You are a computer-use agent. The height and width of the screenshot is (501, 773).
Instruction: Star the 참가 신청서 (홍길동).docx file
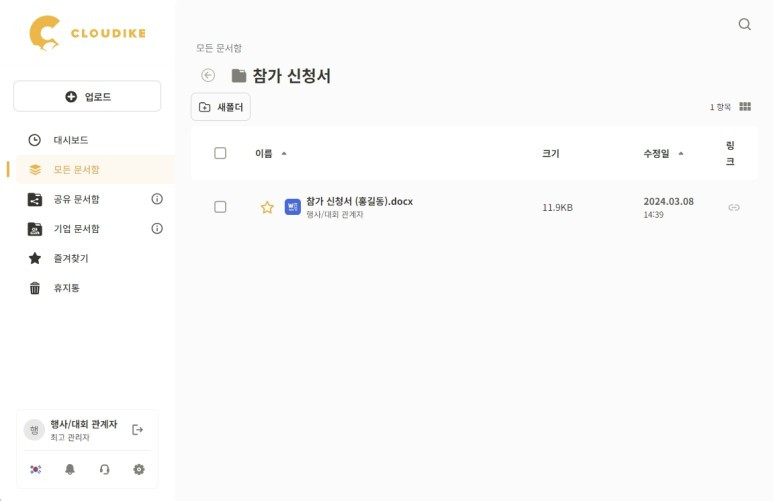click(267, 207)
